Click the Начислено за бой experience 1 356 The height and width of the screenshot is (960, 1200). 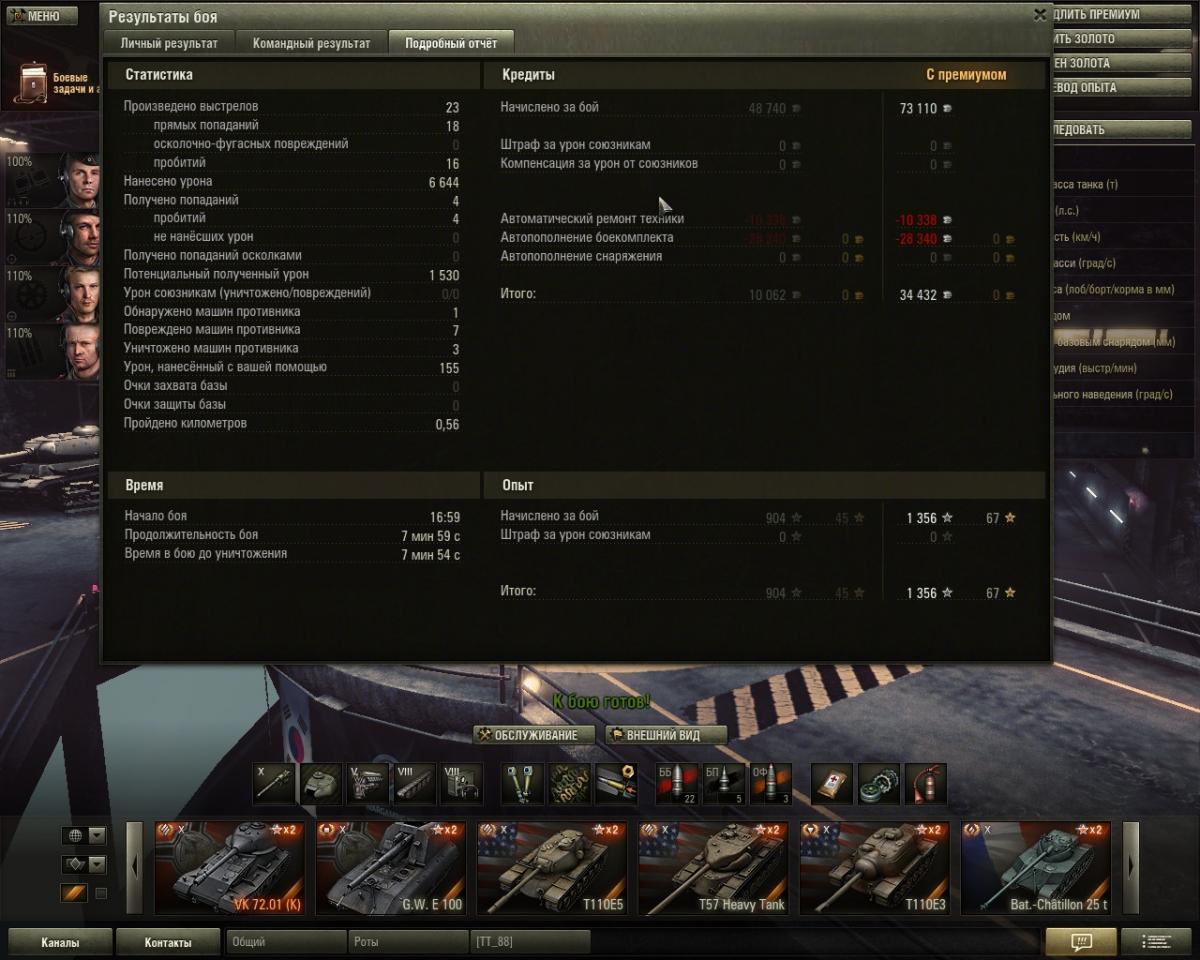point(922,518)
